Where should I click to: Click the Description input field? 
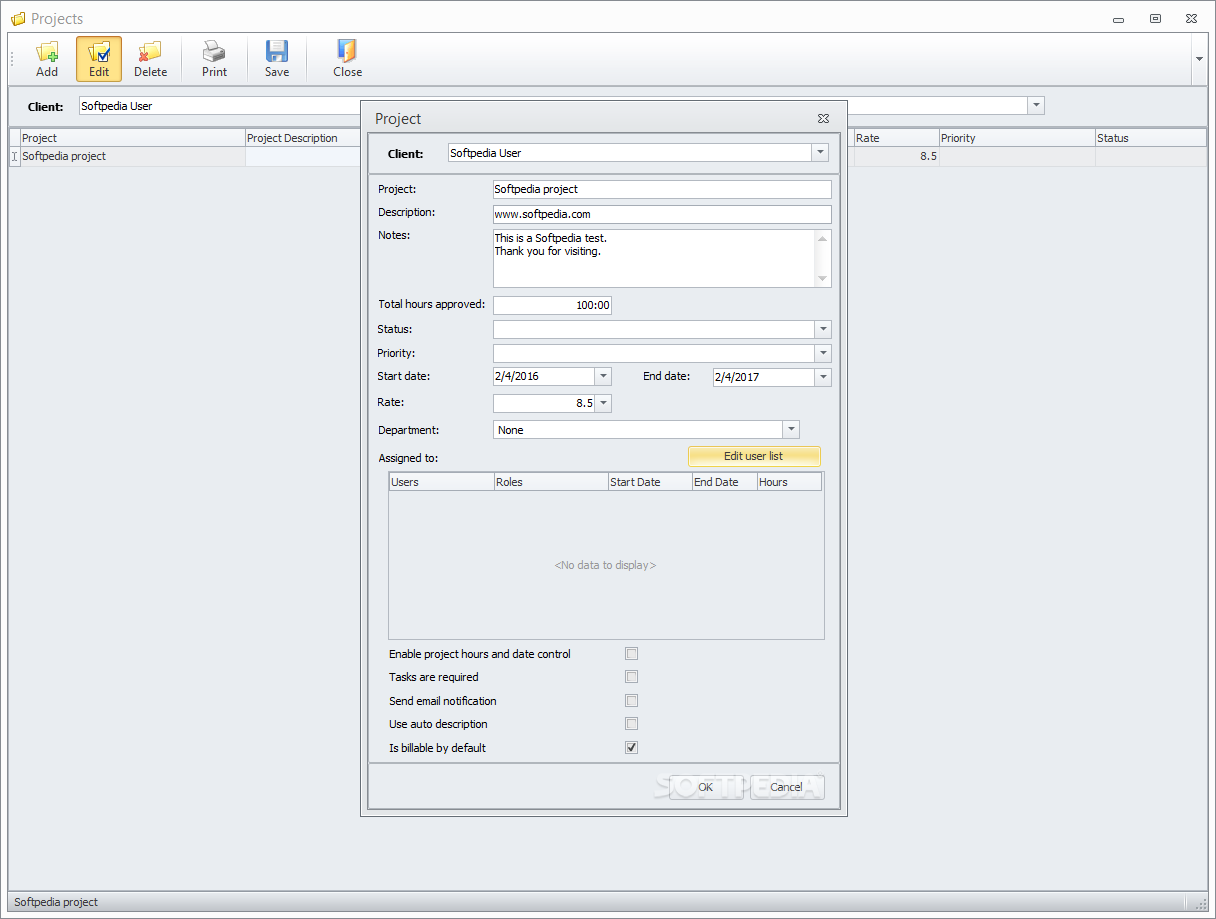pos(662,214)
